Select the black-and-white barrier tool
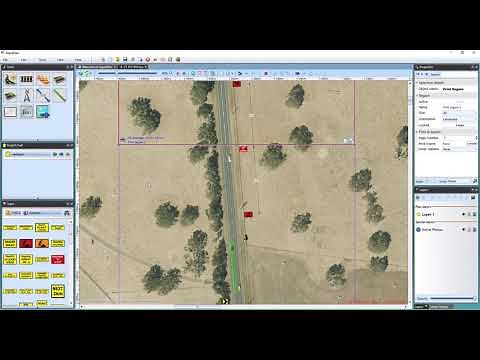Image resolution: width=480 pixels, height=360 pixels. pyautogui.click(x=27, y=79)
